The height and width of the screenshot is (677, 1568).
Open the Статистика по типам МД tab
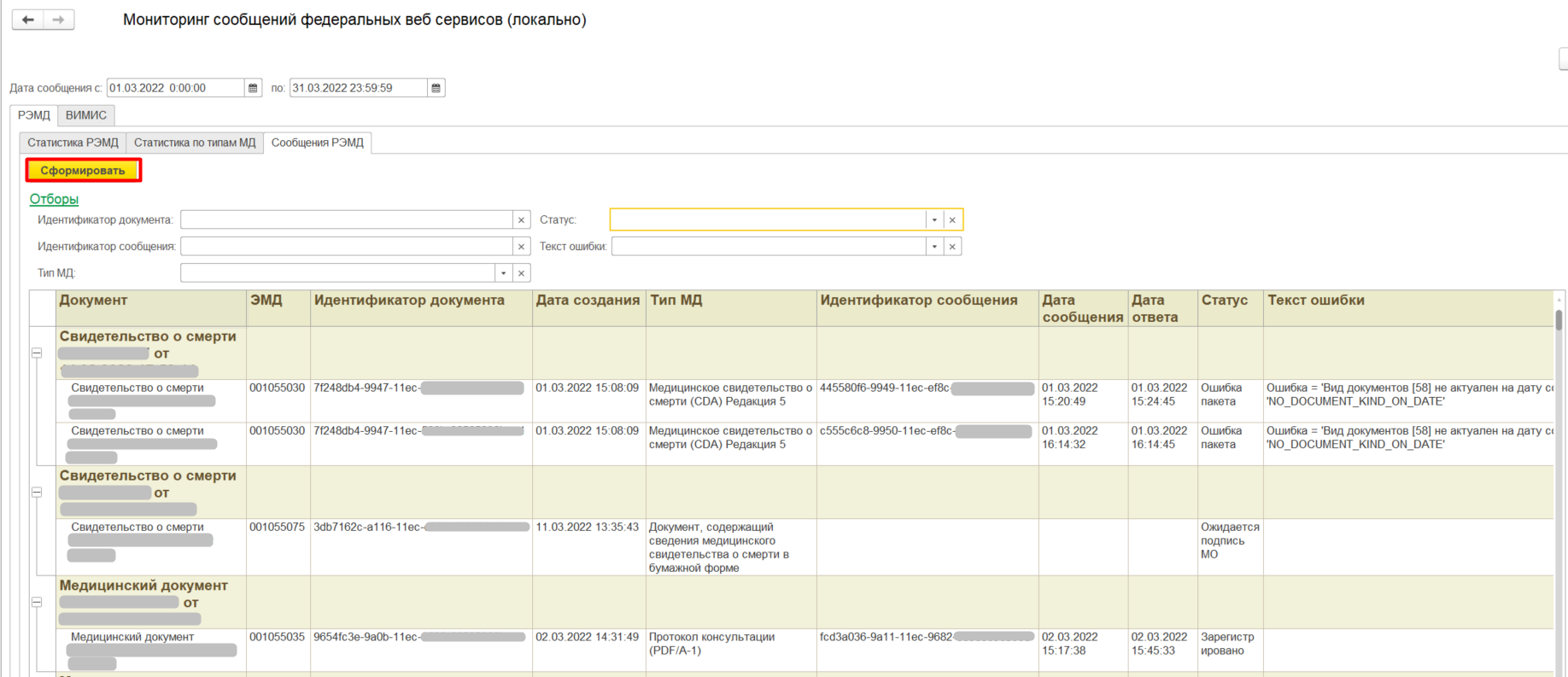click(195, 143)
